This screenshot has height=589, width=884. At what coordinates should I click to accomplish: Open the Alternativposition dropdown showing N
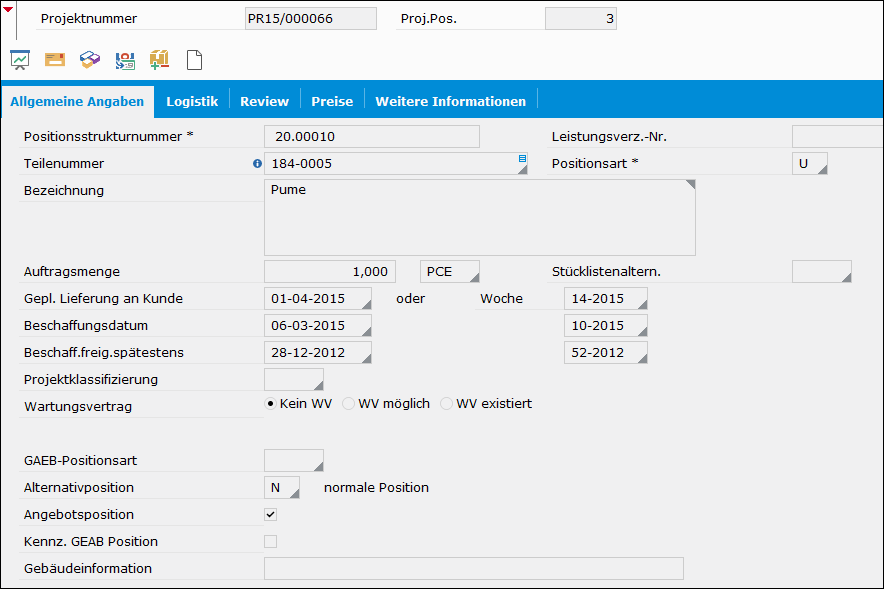tap(294, 493)
